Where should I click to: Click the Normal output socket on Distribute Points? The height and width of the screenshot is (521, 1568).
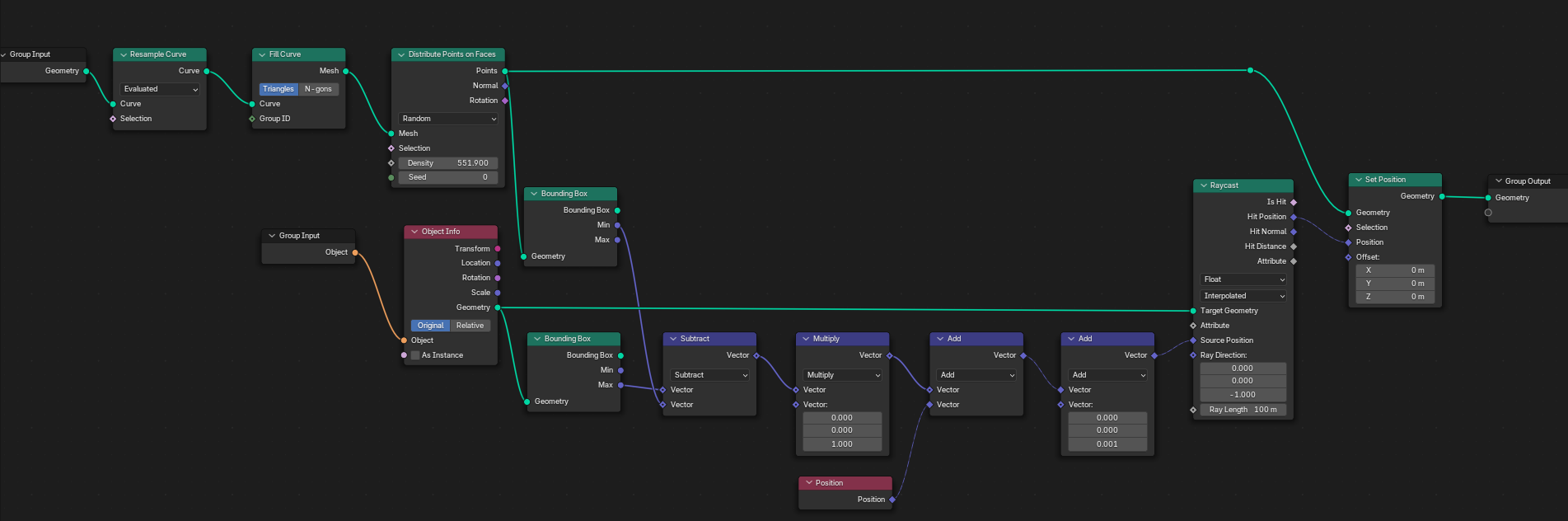tap(505, 86)
